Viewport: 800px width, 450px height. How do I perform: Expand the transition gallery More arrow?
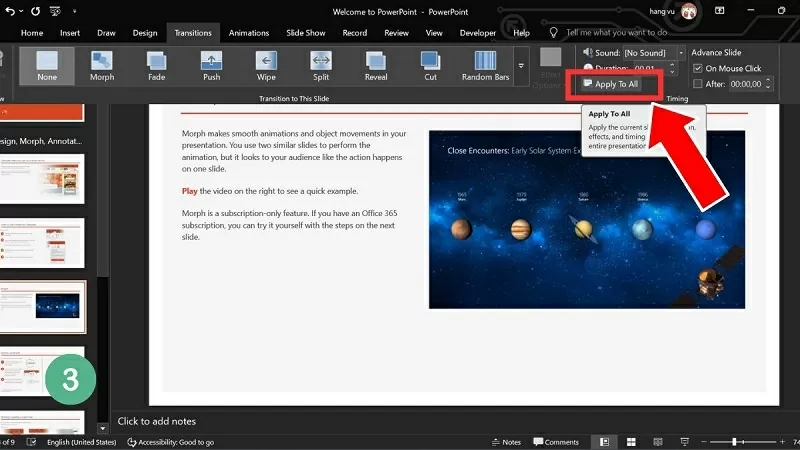coord(520,66)
